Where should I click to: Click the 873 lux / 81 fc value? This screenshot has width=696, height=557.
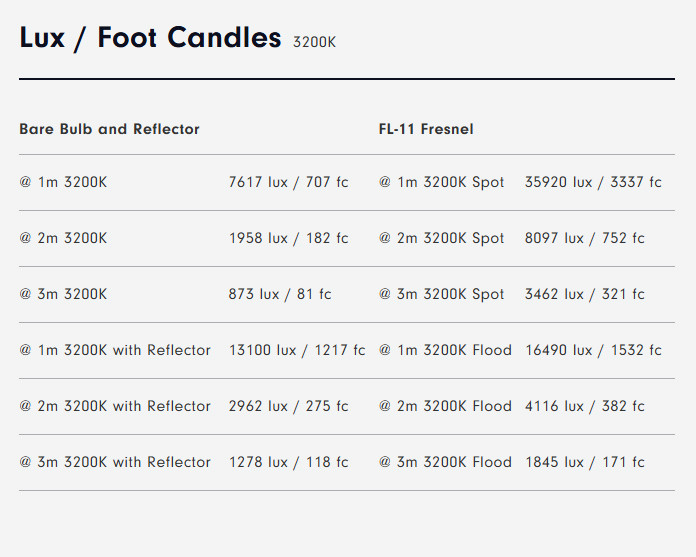pyautogui.click(x=280, y=294)
